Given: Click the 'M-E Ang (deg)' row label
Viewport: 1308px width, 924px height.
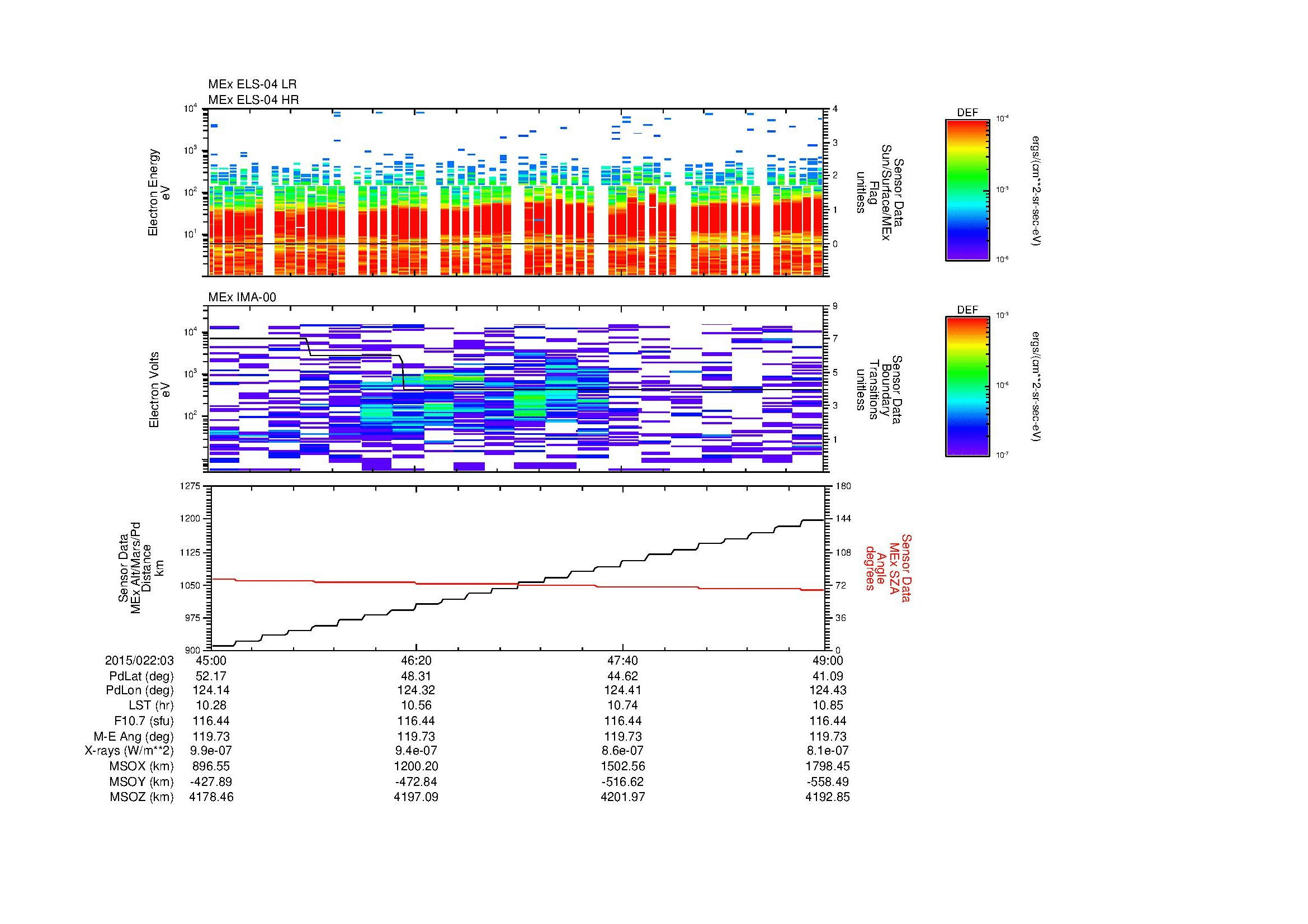Looking at the screenshot, I should click(134, 737).
